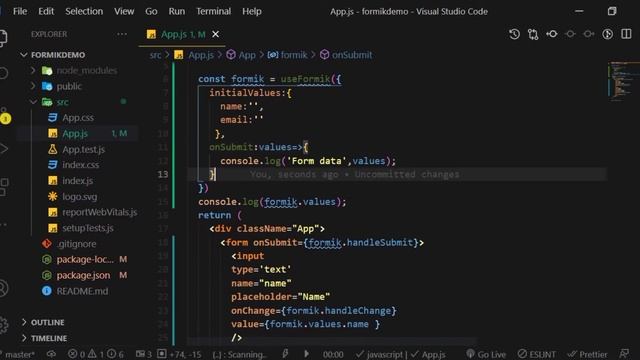
Task: Open the Edit menu
Action: [x=46, y=11]
